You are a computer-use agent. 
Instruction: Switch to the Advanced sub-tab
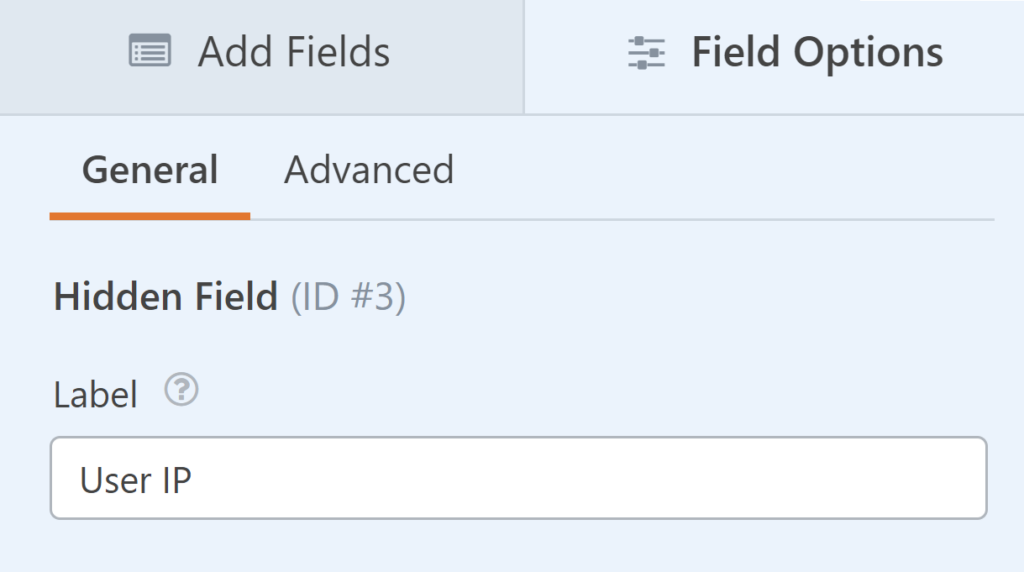click(x=368, y=170)
